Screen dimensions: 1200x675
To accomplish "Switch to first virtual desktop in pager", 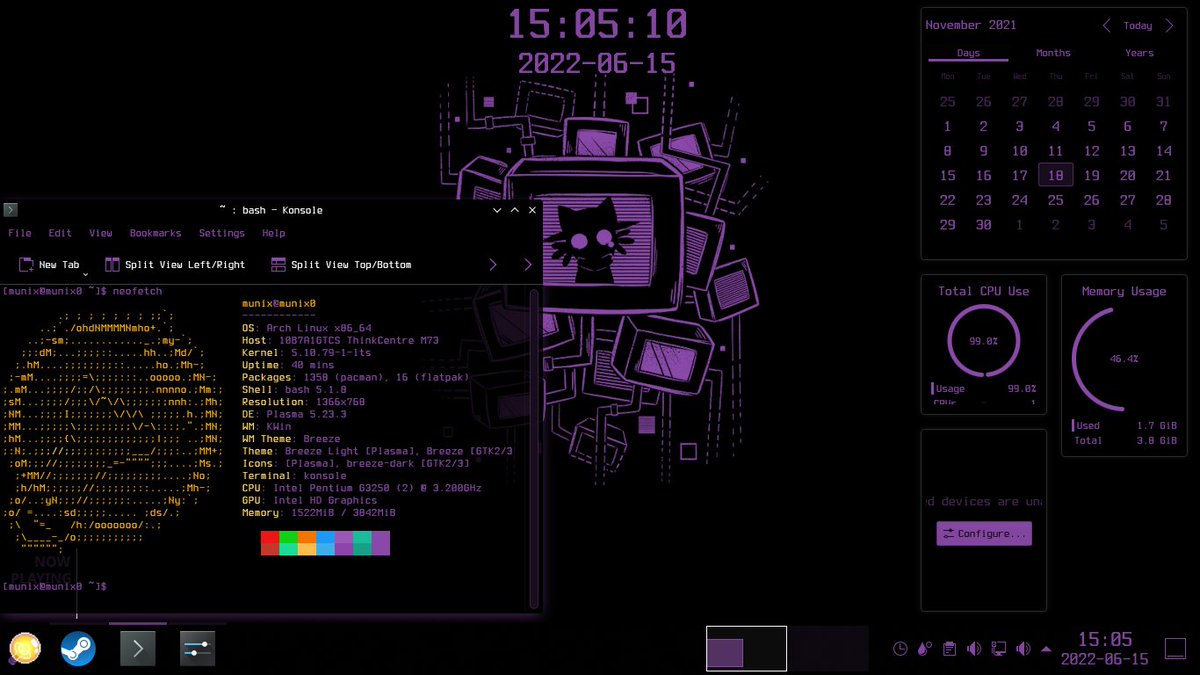I will click(747, 648).
